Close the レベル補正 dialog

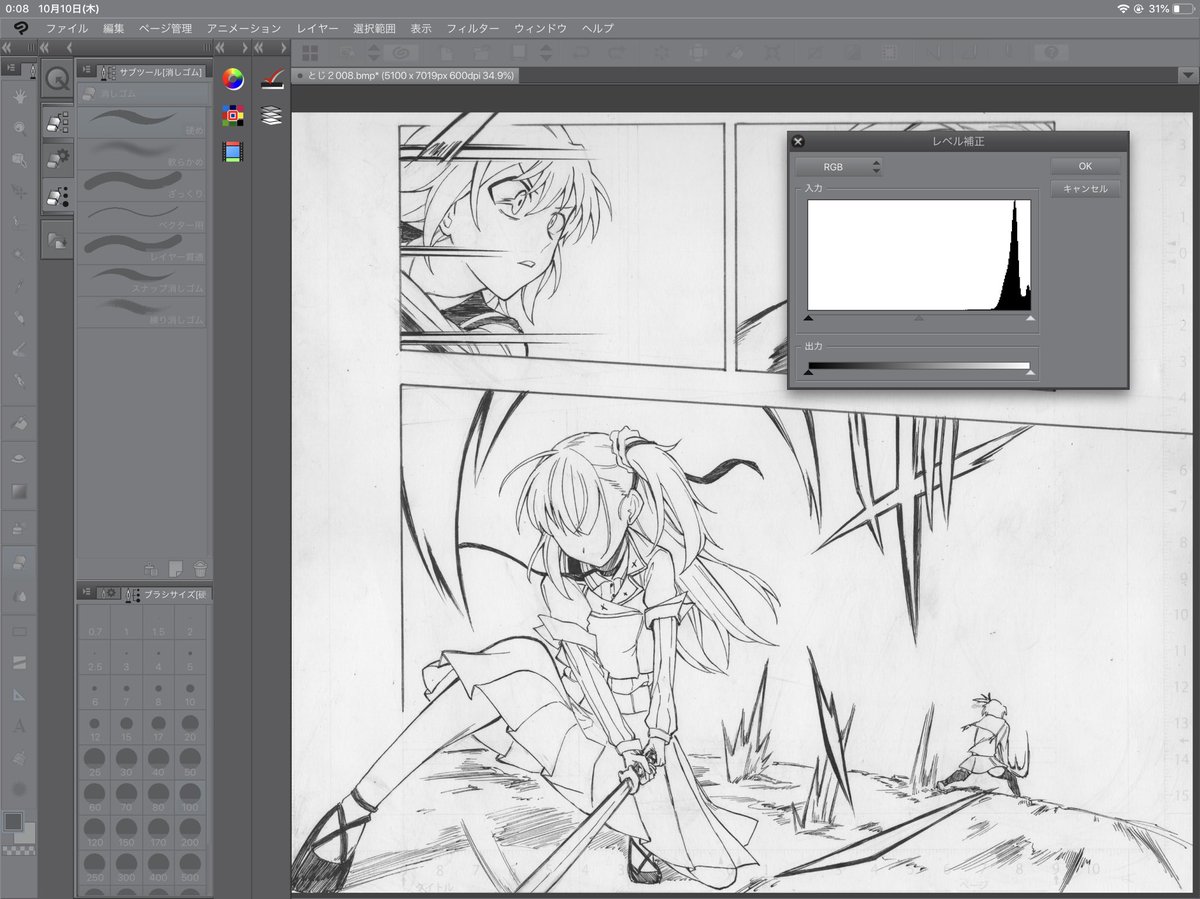point(798,142)
